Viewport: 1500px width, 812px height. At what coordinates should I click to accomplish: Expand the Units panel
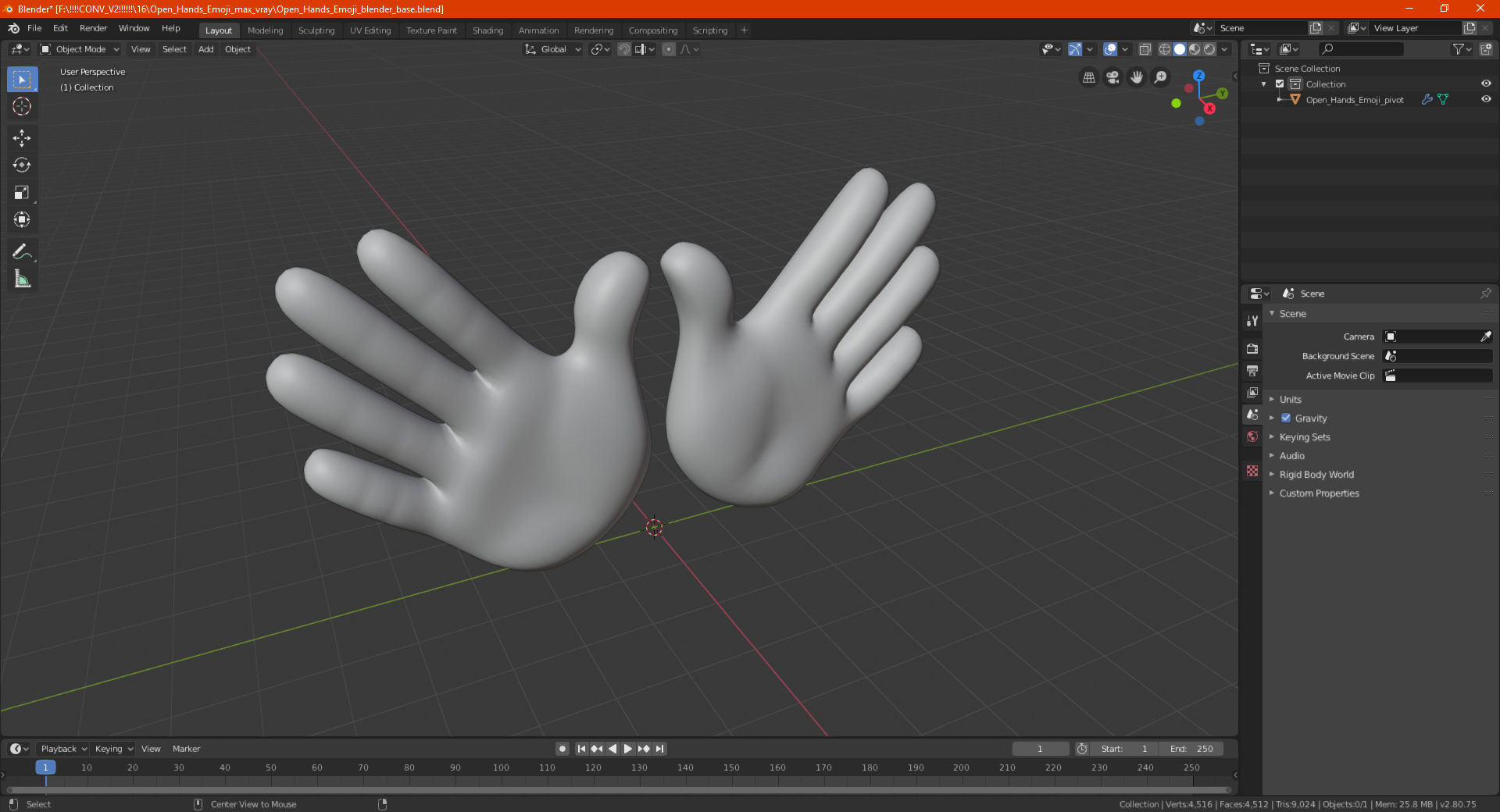pos(1291,399)
